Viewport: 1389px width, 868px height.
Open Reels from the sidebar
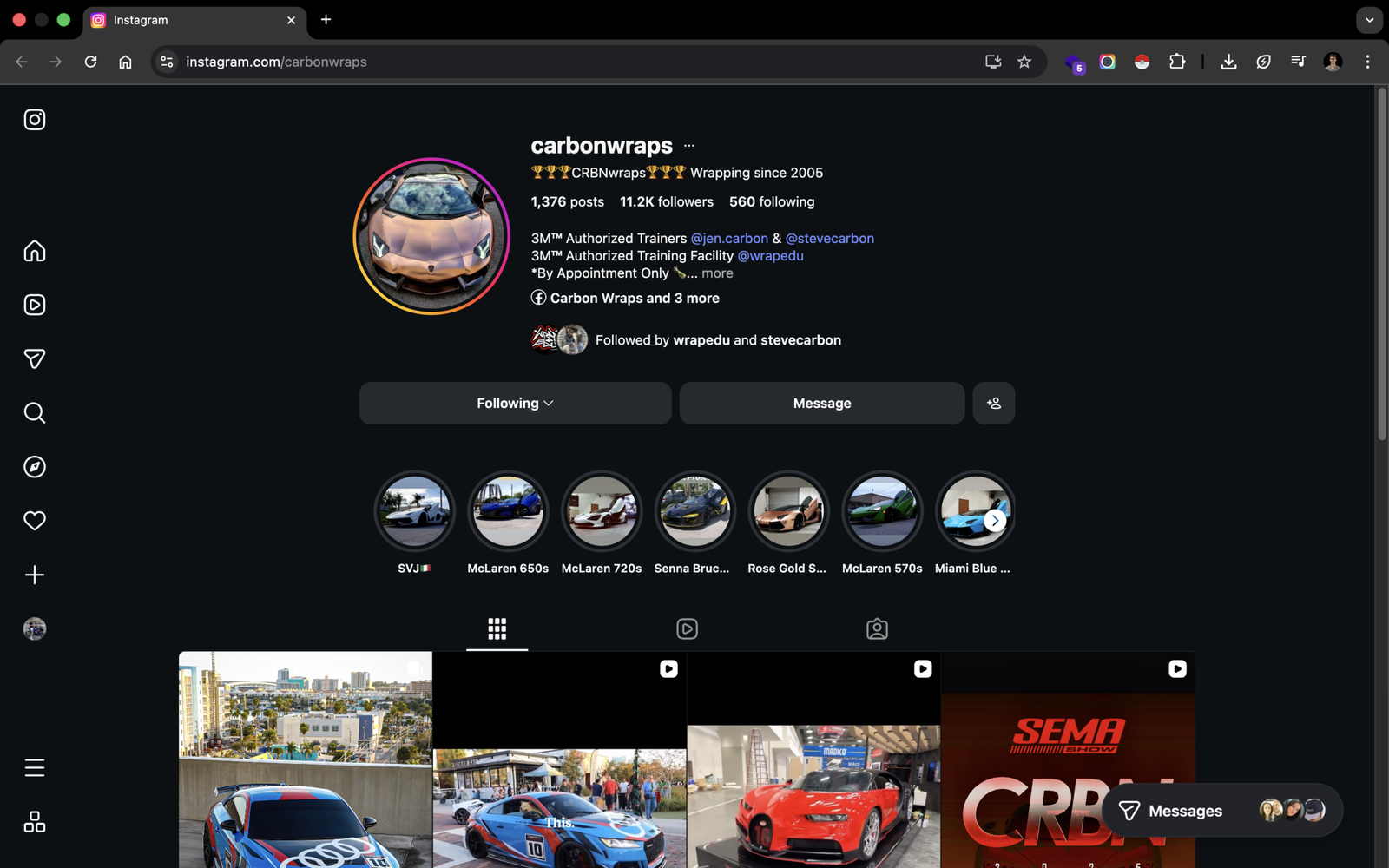pyautogui.click(x=35, y=305)
